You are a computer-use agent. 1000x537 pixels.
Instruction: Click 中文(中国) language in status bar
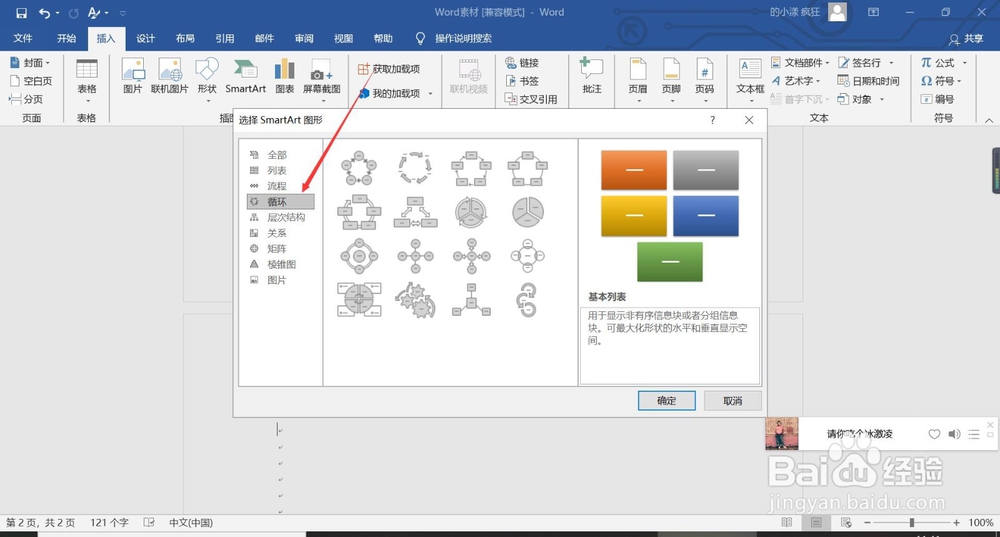click(191, 522)
